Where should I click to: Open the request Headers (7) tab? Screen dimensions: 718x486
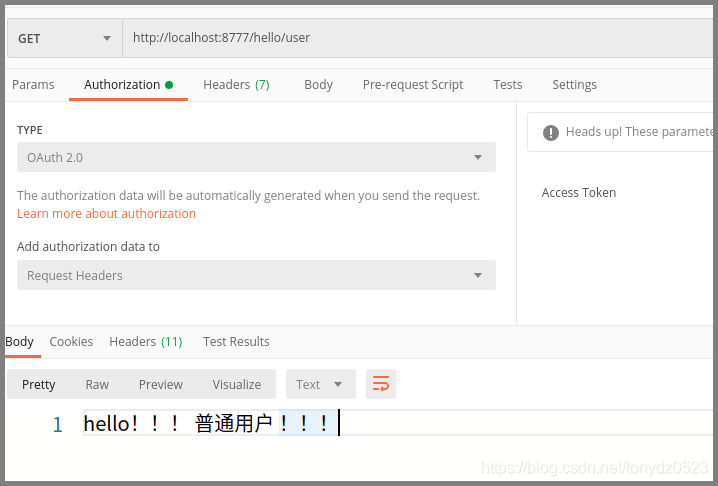coord(236,85)
